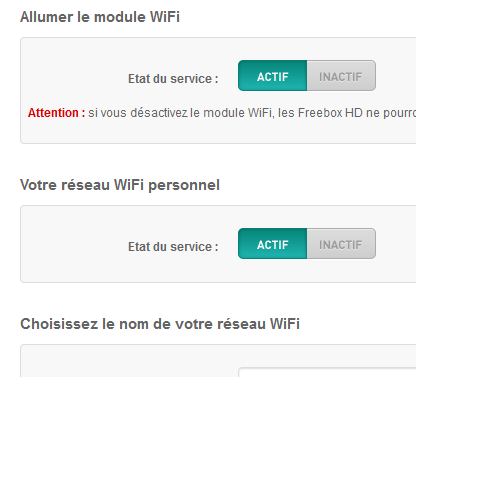Click the 'Allumer le module WiFi' heading
Image resolution: width=483 pixels, height=501 pixels.
100,17
